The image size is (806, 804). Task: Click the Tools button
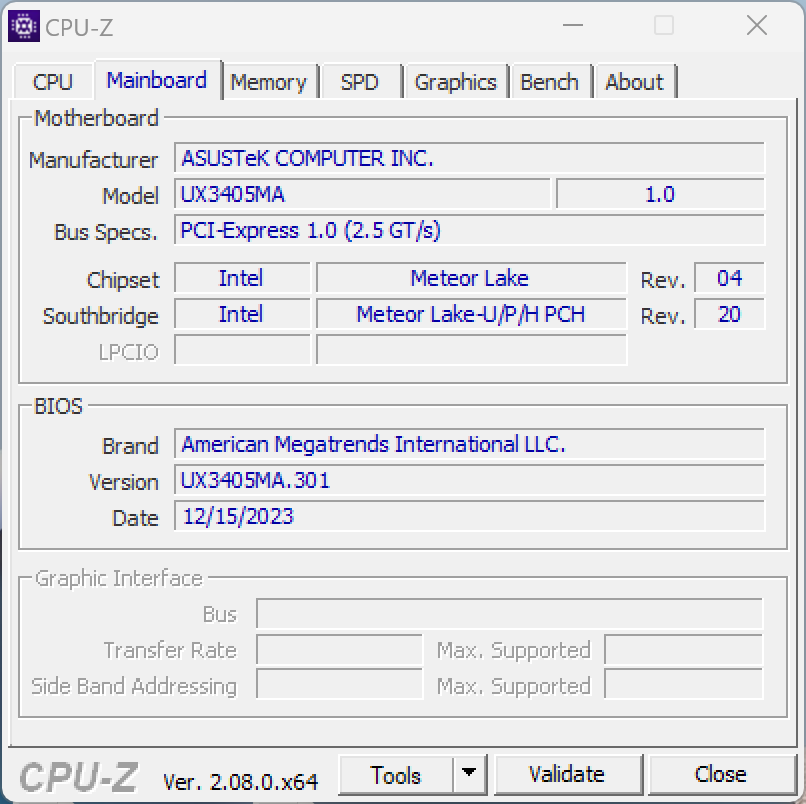coord(396,775)
